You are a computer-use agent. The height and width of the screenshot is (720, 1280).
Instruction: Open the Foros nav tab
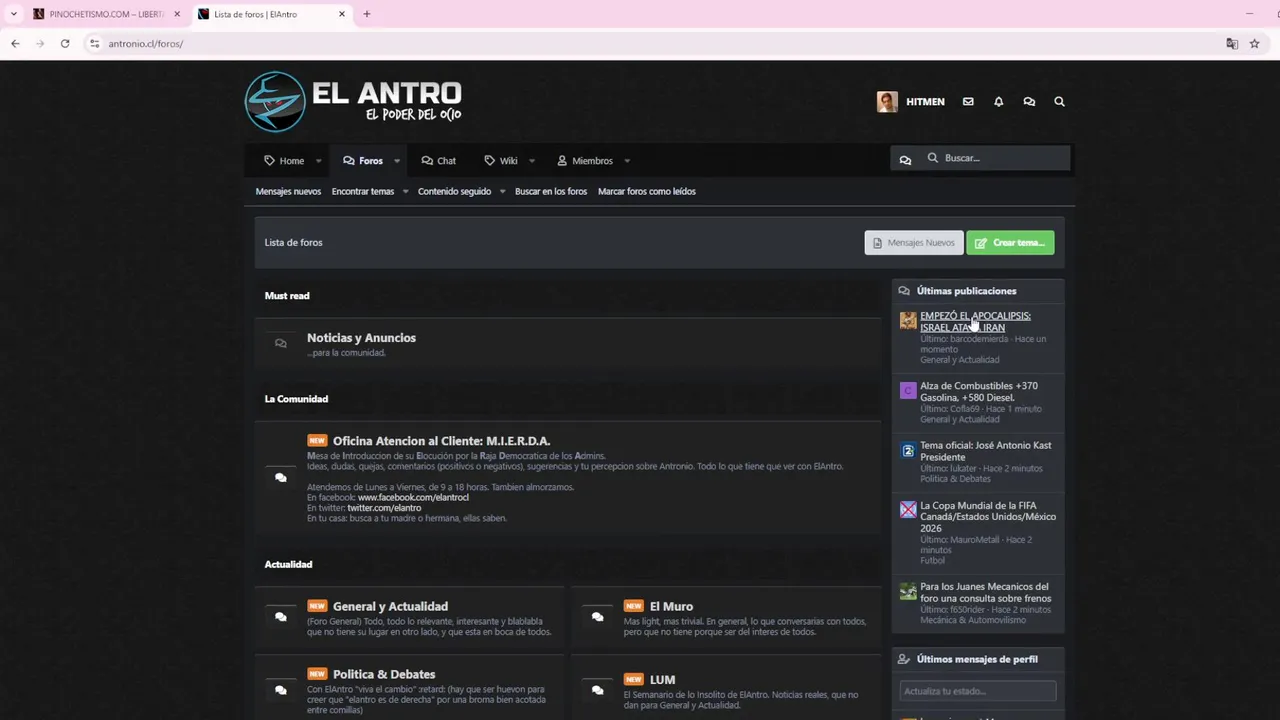(363, 161)
